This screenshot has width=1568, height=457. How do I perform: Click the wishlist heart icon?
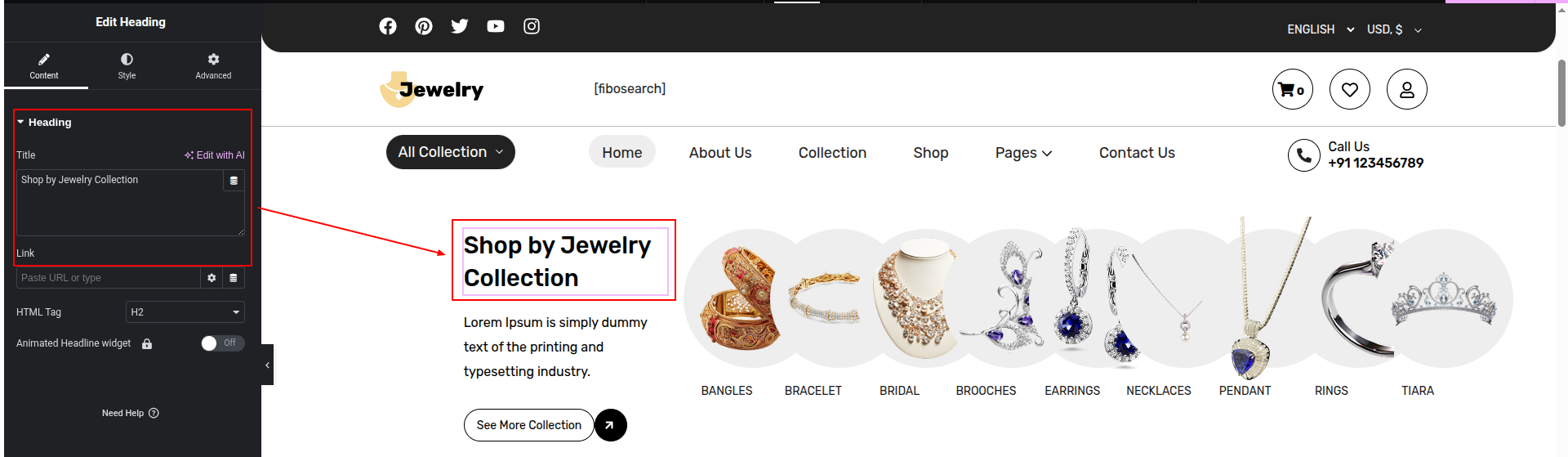(1349, 89)
